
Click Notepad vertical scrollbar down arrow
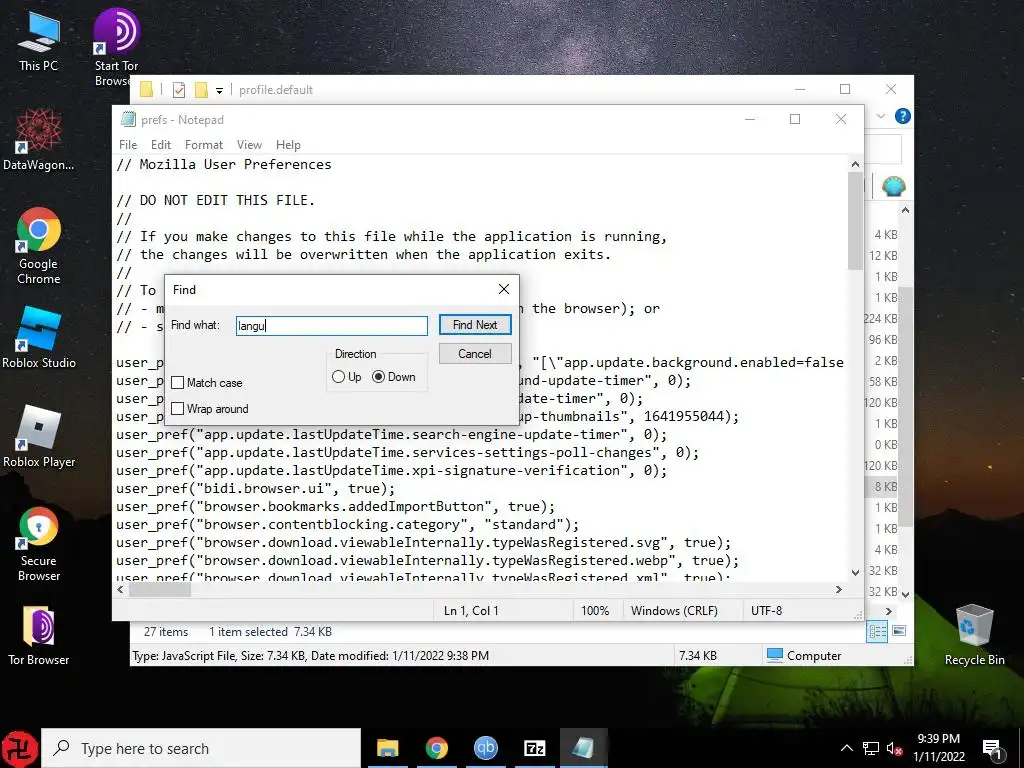pos(856,573)
